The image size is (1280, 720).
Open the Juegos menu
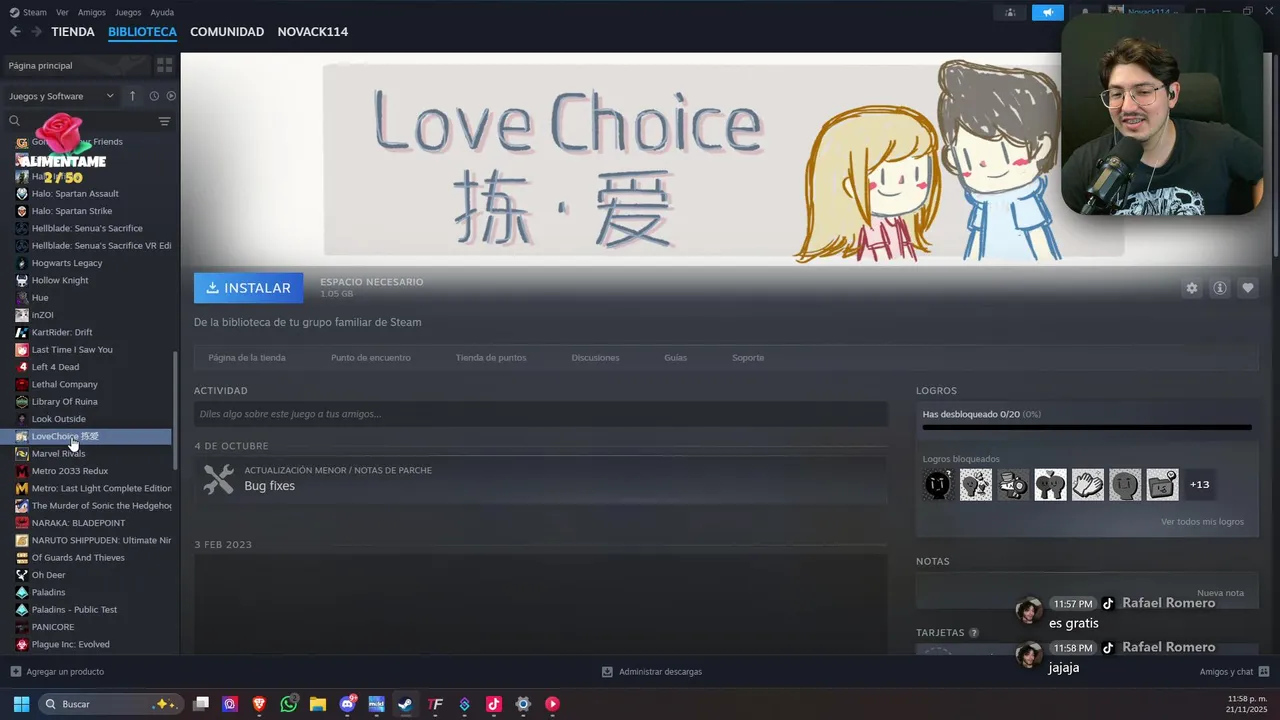128,12
